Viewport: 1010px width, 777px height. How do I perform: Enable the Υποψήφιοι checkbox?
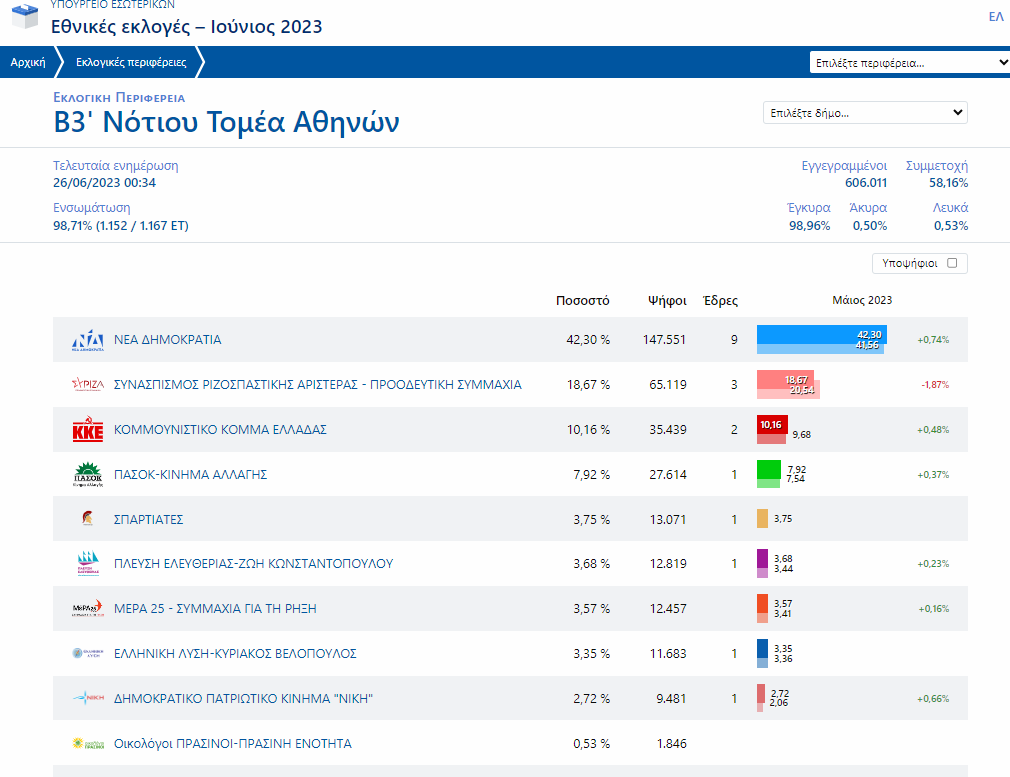point(949,262)
